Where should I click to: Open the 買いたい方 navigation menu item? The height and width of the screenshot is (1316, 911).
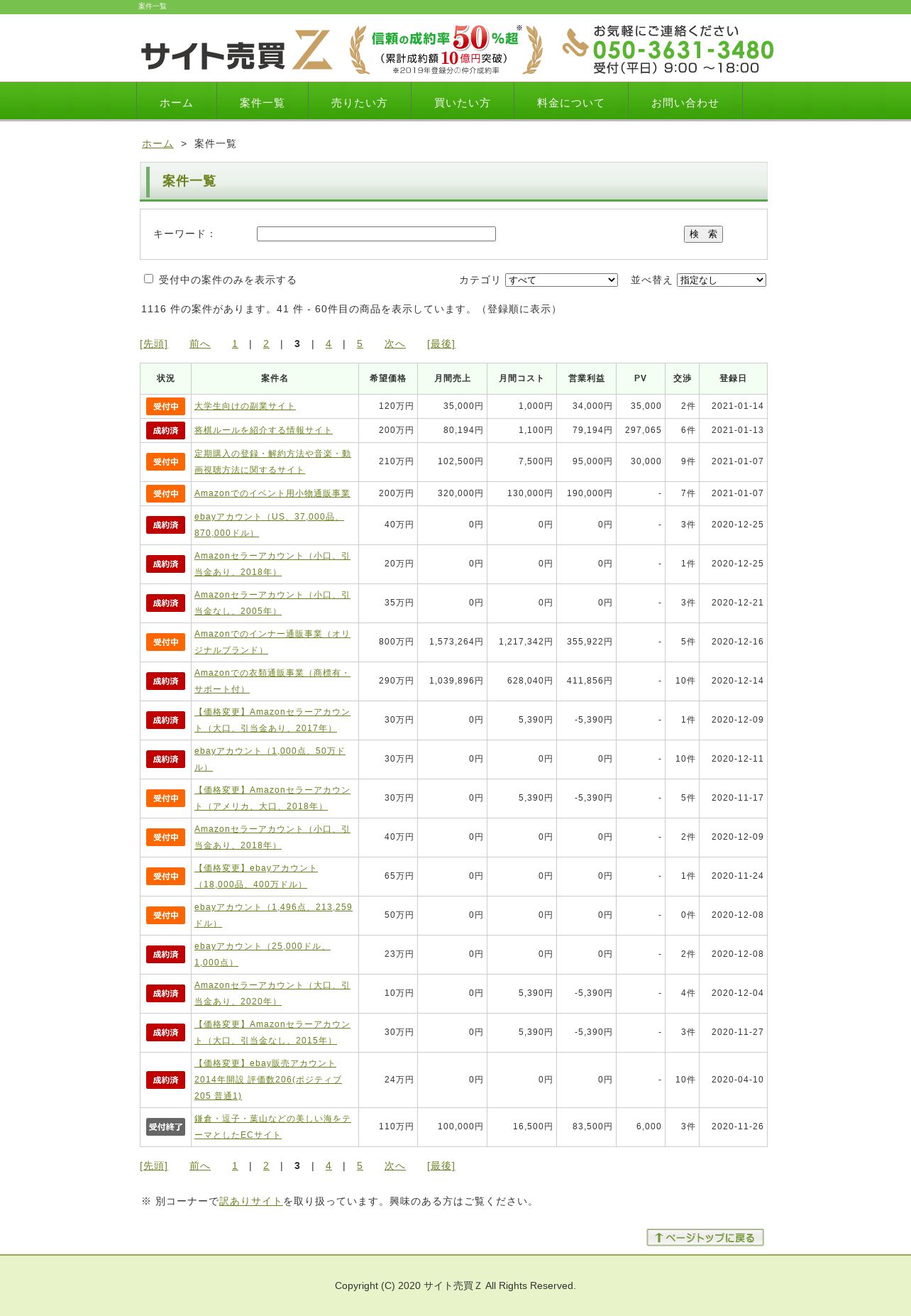tap(463, 102)
